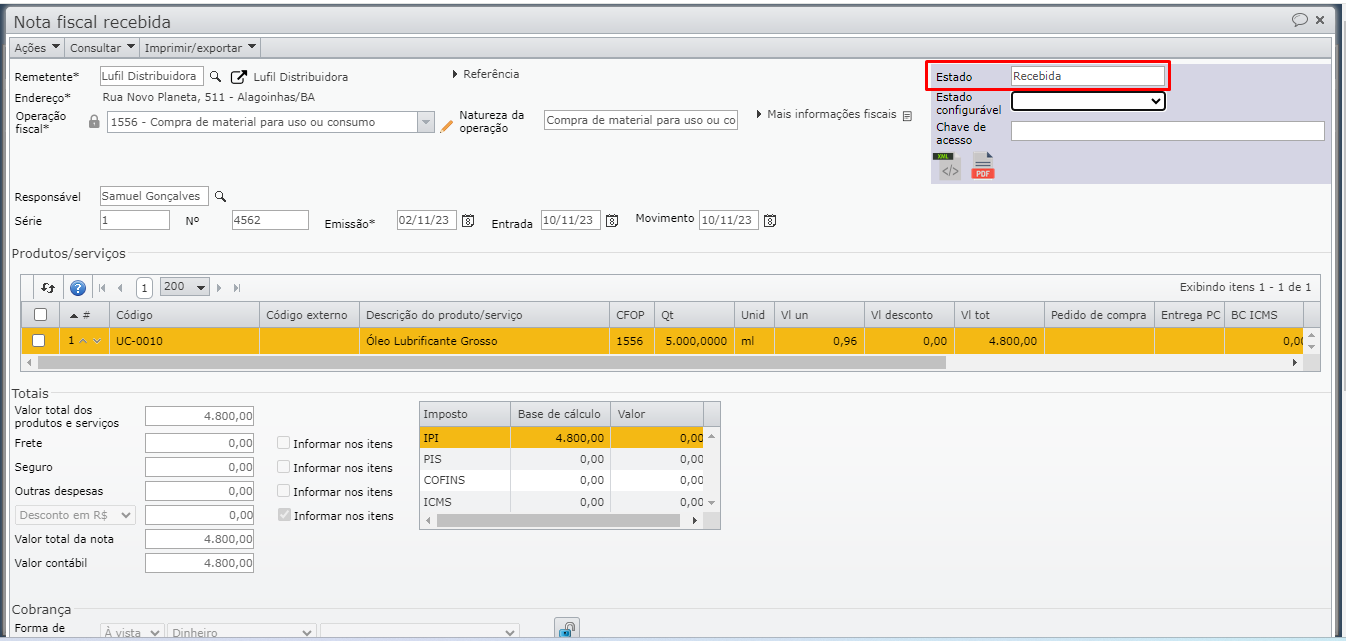The height and width of the screenshot is (641, 1346).
Task: Sort grid by Vl tot column header
Action: coord(999,315)
